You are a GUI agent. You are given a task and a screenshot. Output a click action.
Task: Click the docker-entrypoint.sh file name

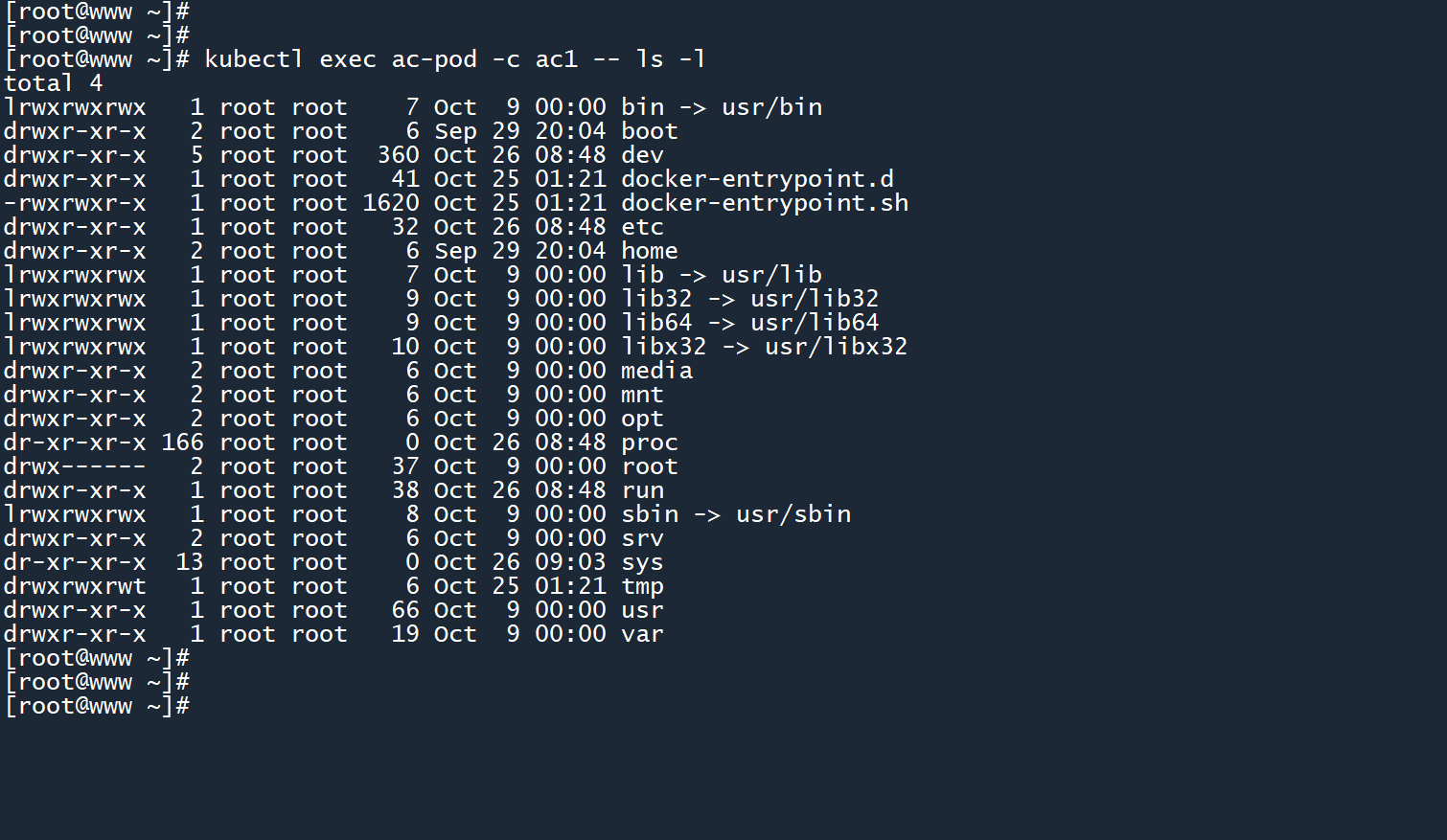(764, 203)
